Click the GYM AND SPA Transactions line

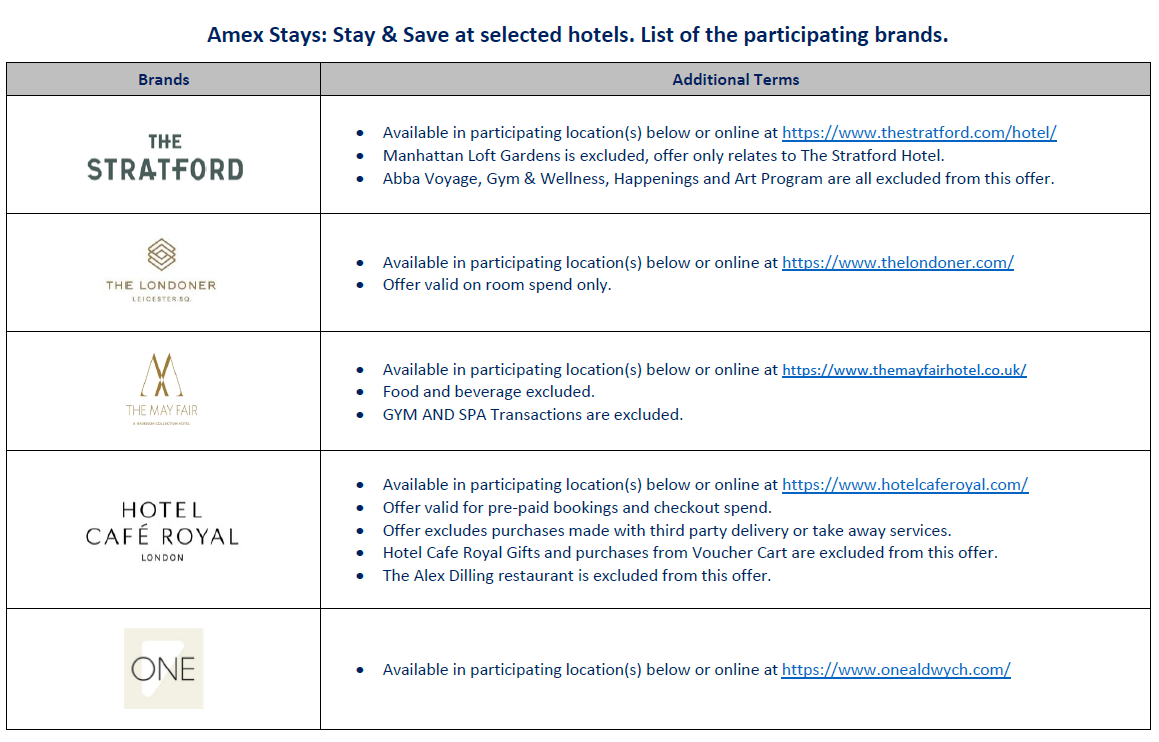click(532, 415)
